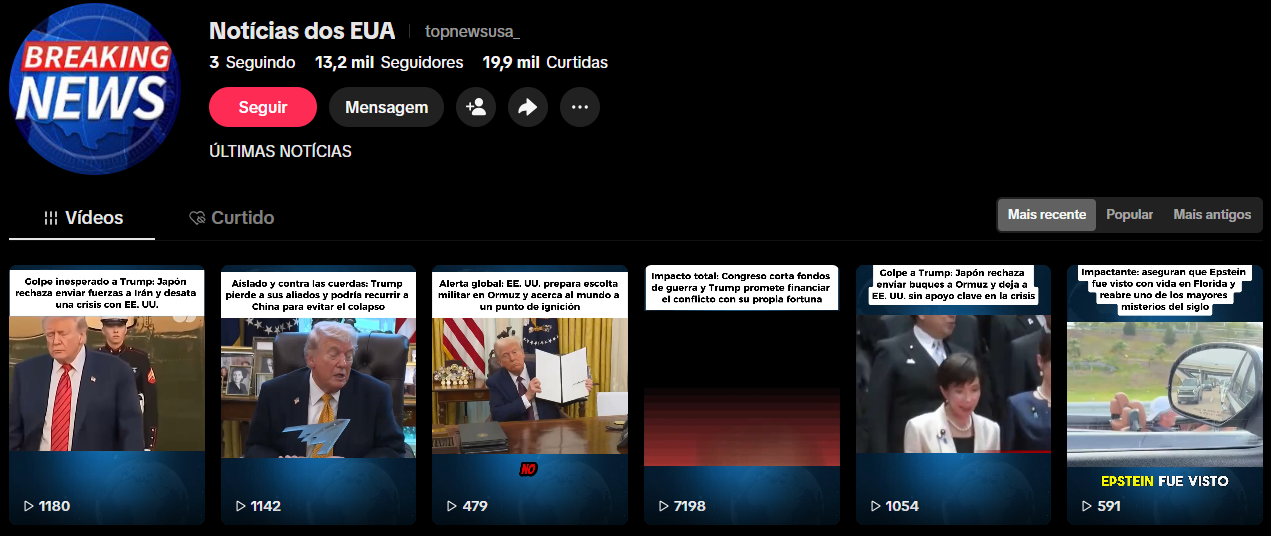The image size is (1271, 536).
Task: Click the 19,9 mil Curtidas stat
Action: pyautogui.click(x=545, y=62)
